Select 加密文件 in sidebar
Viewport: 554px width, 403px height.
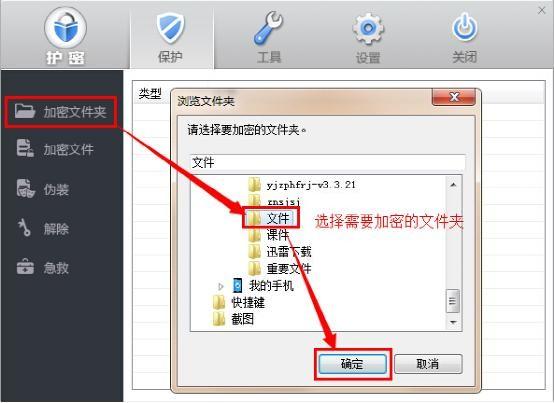[x=55, y=149]
